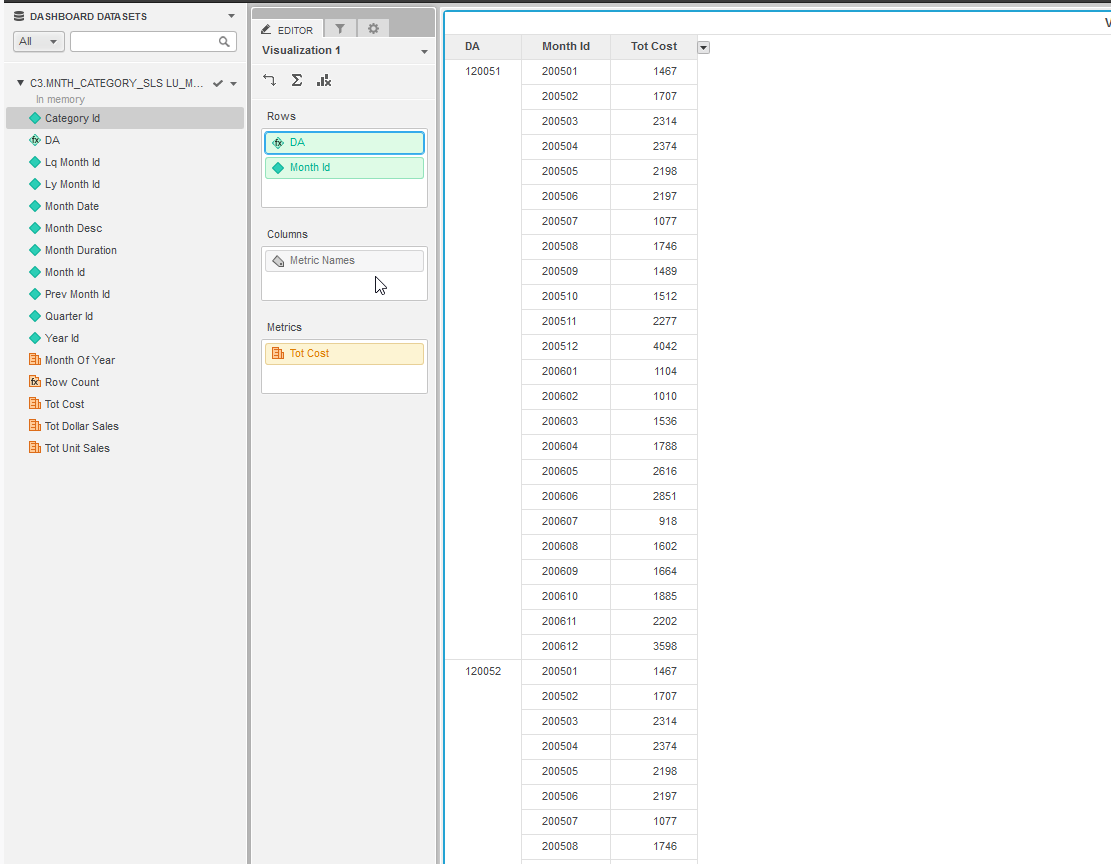Screen dimensions: 1111x864
Task: Click the bar chart icon next to Sigma
Action: tap(323, 80)
